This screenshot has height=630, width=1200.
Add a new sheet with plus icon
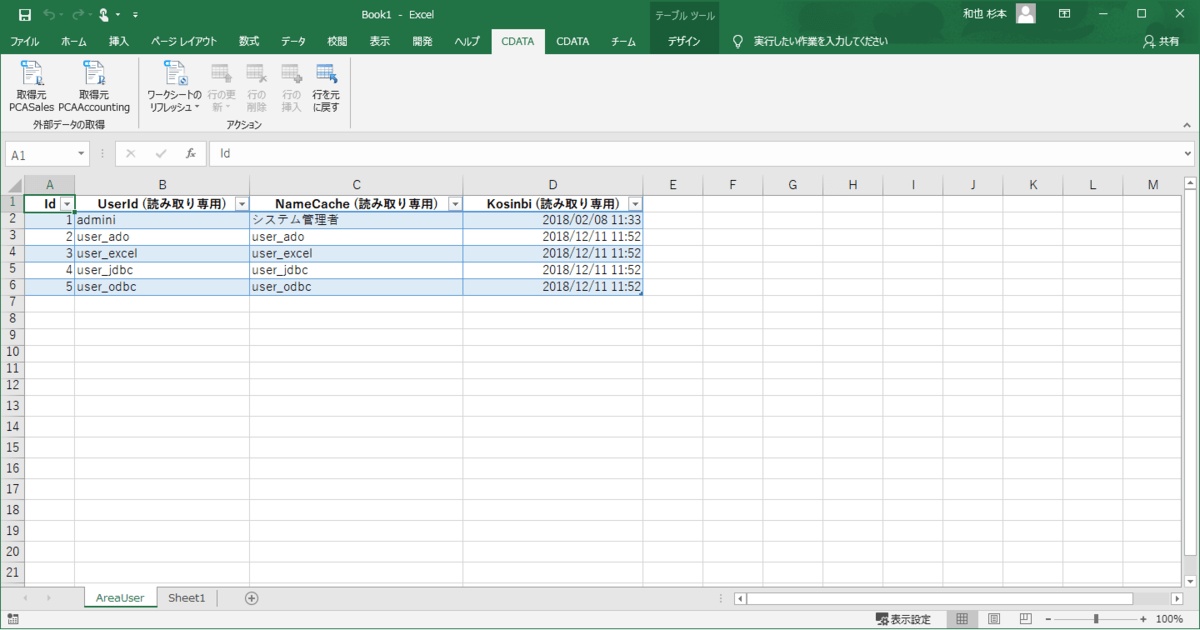pyautogui.click(x=252, y=598)
